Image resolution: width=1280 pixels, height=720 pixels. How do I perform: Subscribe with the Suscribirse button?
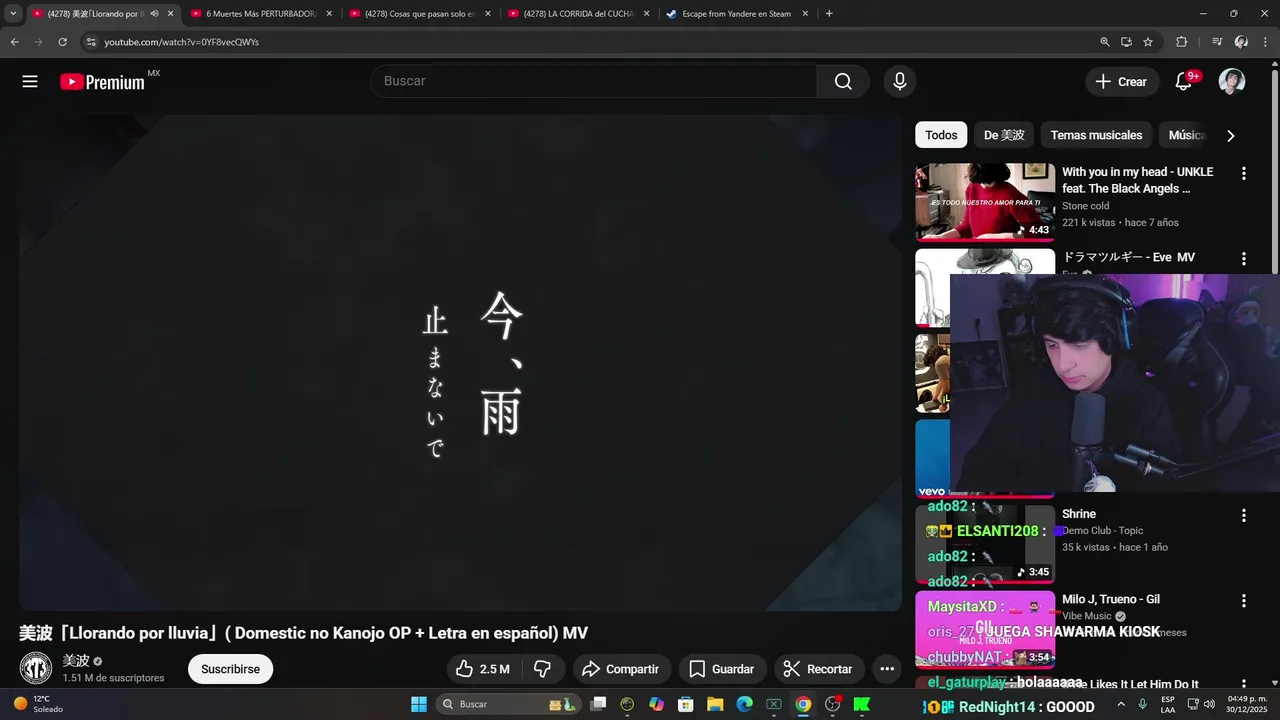[230, 669]
